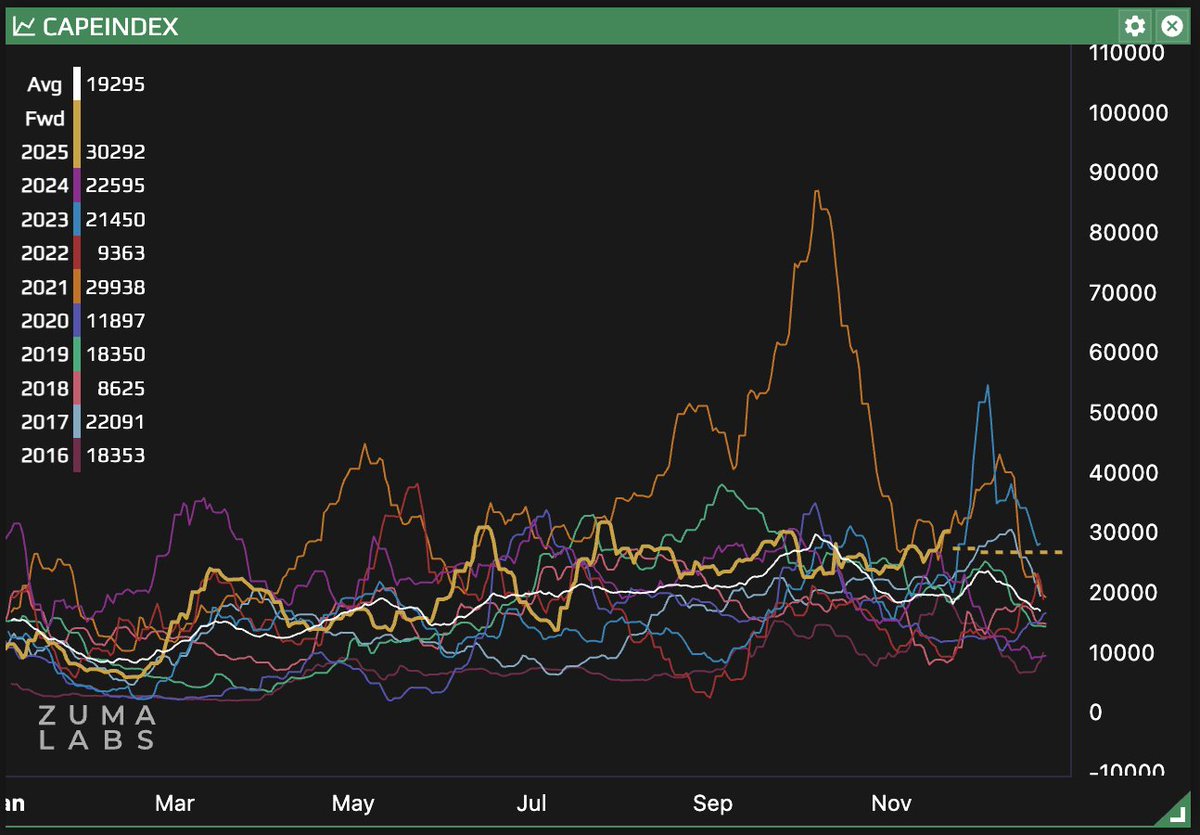Click the May label on time axis
The image size is (1200, 835).
[x=353, y=803]
